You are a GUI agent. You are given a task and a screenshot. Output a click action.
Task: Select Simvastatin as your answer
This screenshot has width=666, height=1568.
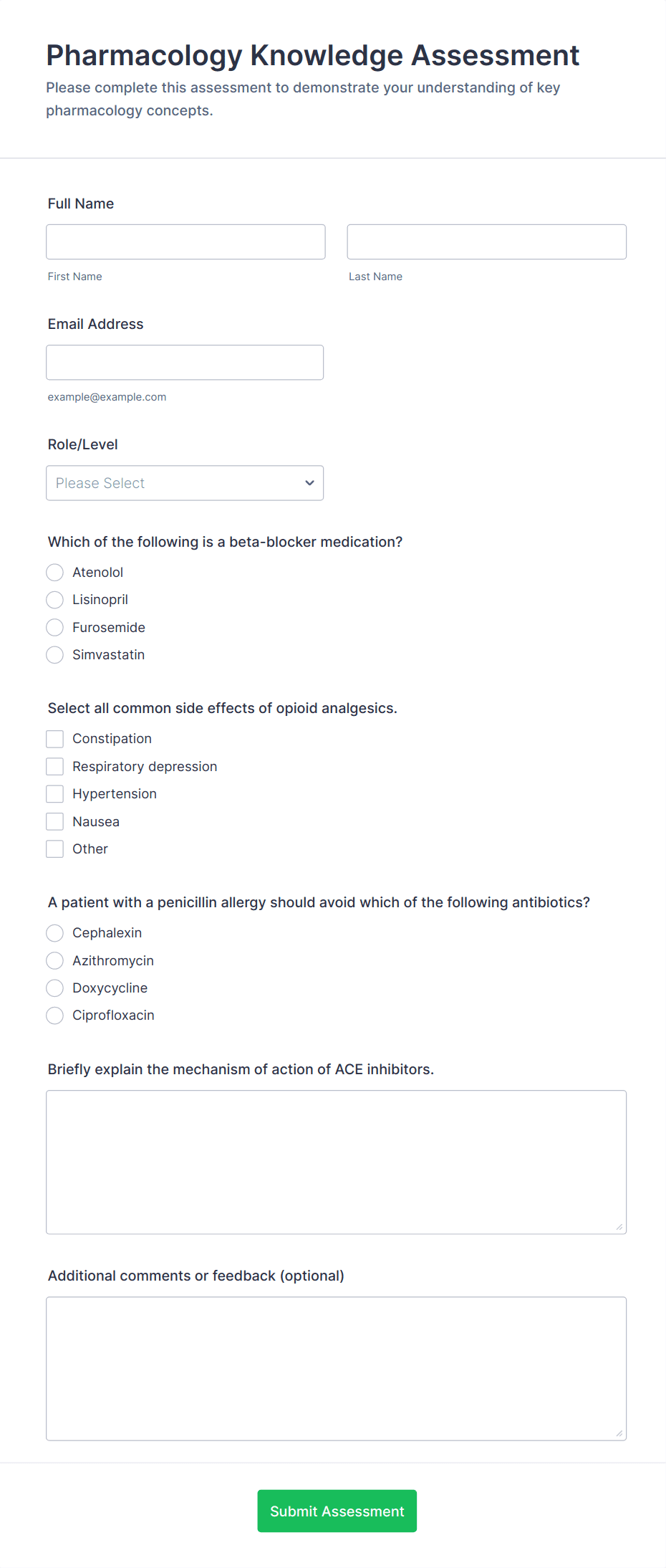tap(54, 654)
